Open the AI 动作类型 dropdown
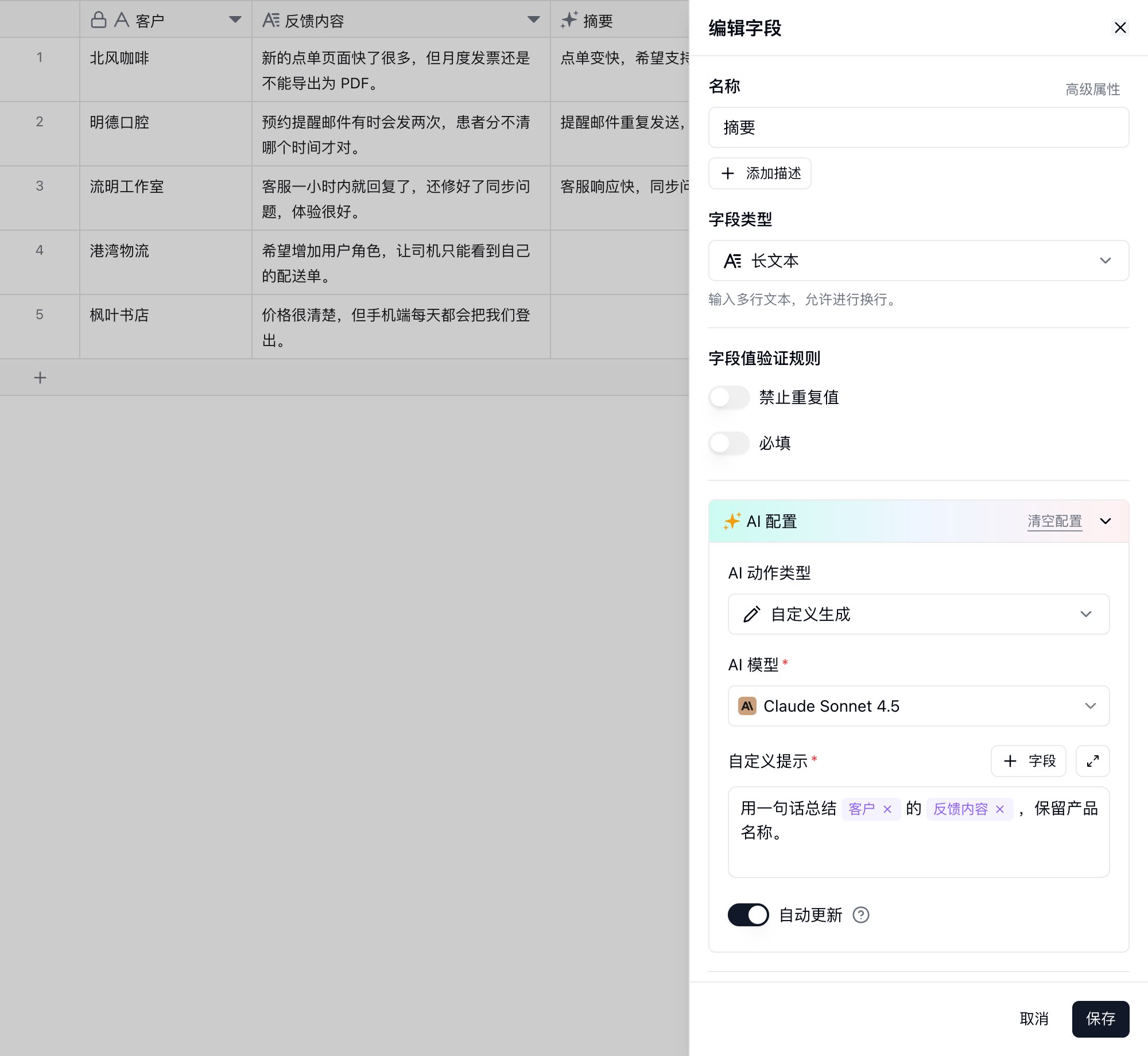Image resolution: width=1148 pixels, height=1056 pixels. pos(918,614)
